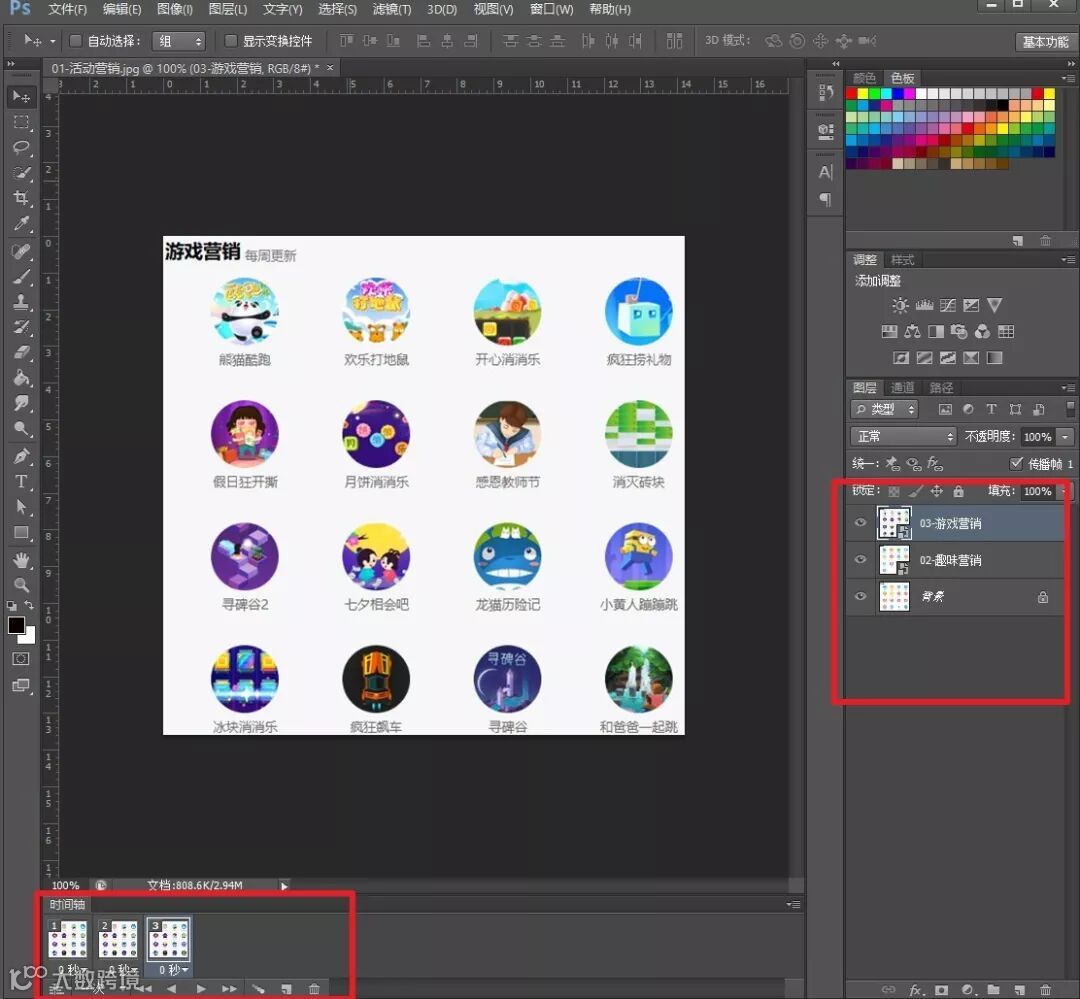Select the Dodge tool
The image size is (1080, 999).
[x=21, y=429]
